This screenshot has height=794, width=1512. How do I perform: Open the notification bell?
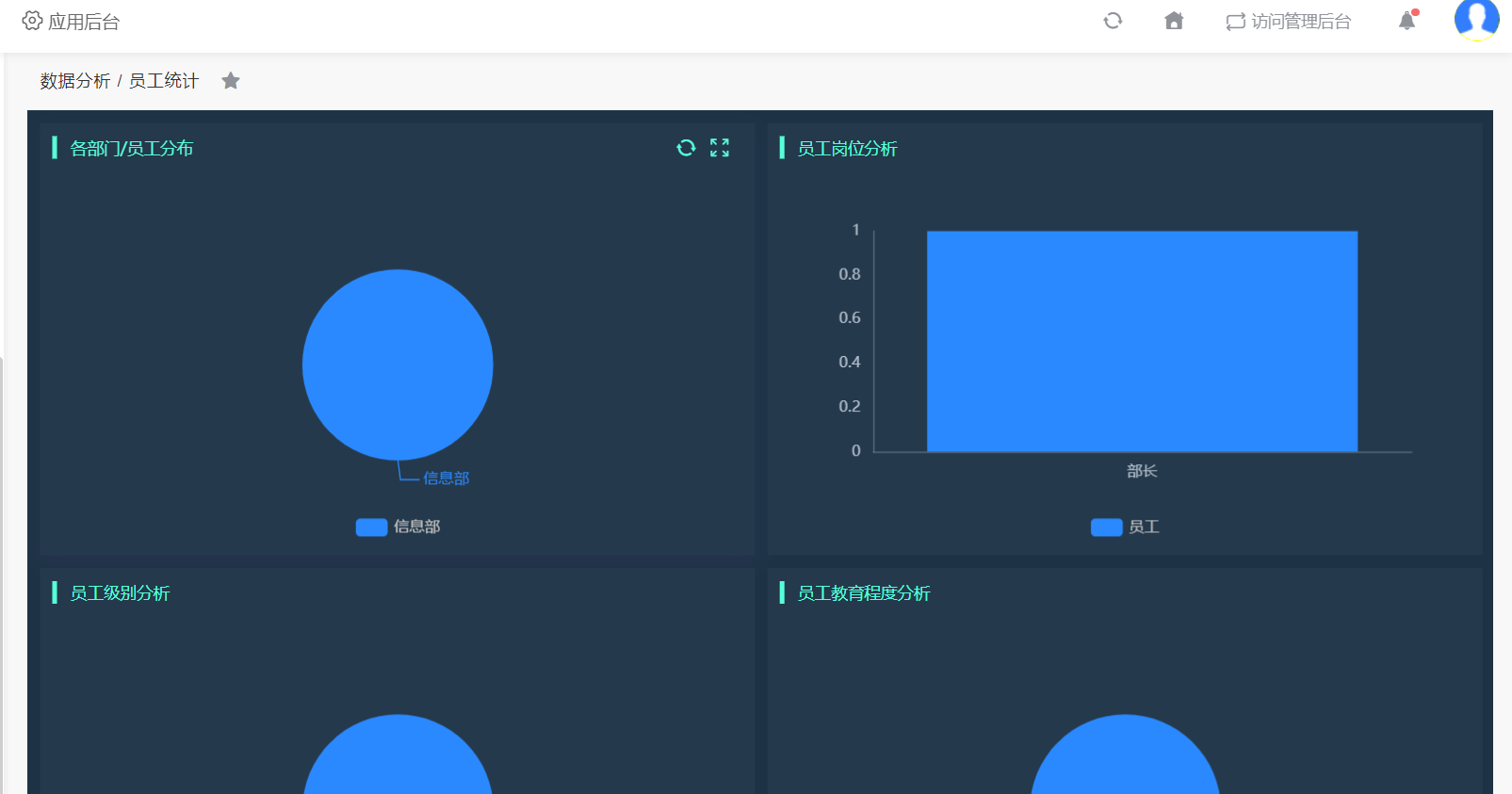(1407, 20)
